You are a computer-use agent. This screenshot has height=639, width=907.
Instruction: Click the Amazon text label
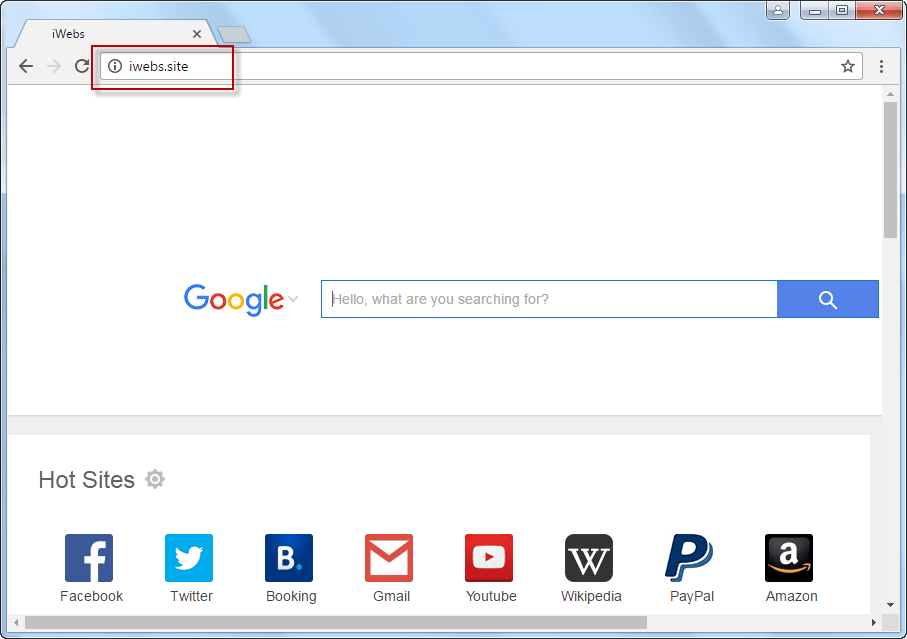click(792, 596)
